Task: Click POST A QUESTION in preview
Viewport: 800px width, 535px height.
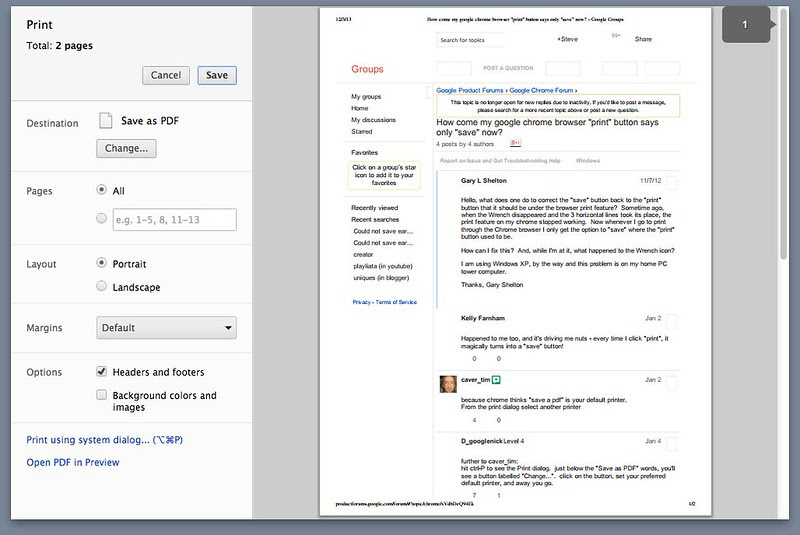Action: [x=508, y=68]
